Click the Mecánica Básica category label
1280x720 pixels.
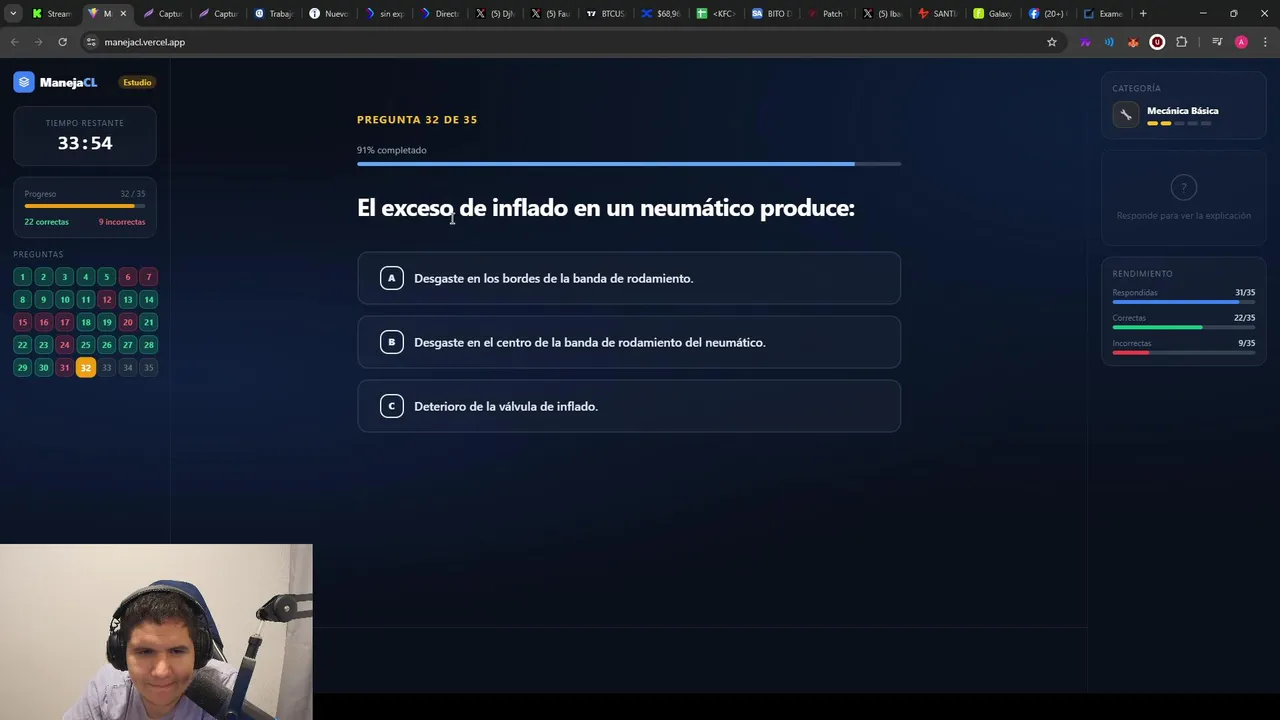point(1182,111)
